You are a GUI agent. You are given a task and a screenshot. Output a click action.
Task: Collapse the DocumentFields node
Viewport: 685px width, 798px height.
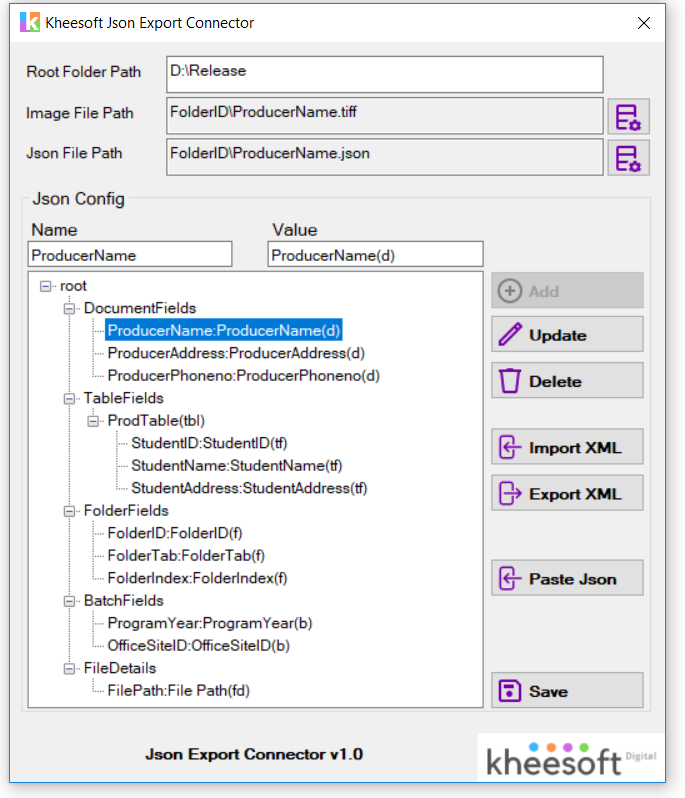70,308
